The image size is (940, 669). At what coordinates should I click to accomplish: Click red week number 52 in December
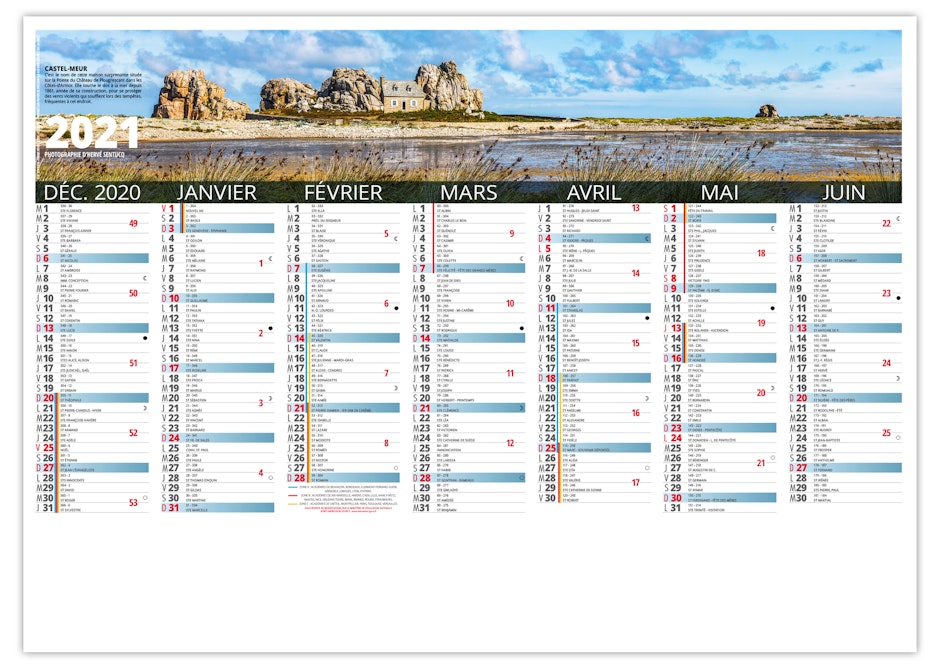(x=133, y=432)
